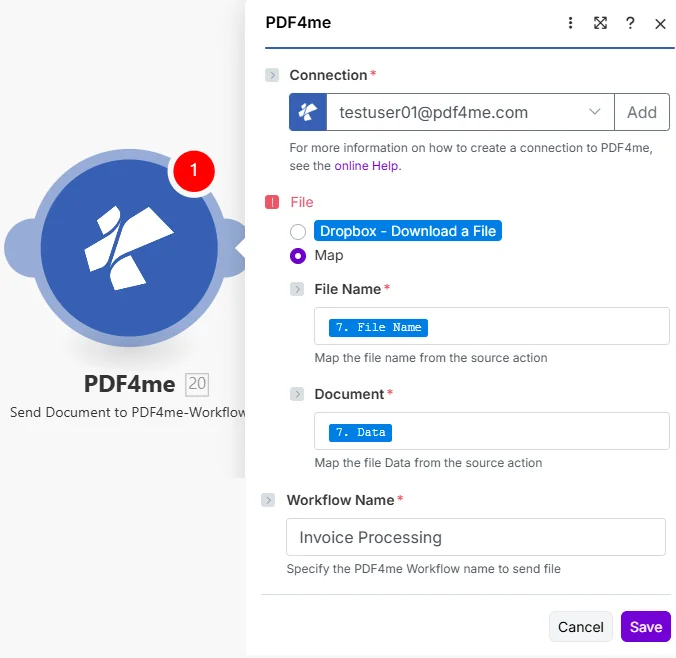This screenshot has width=676, height=658.
Task: Click the PDF4me module title under the circle
Action: coord(129,384)
